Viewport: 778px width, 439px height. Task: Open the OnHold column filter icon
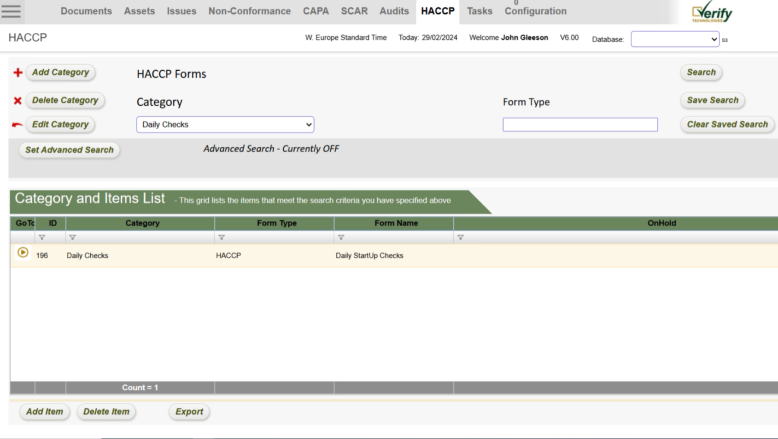pos(460,238)
